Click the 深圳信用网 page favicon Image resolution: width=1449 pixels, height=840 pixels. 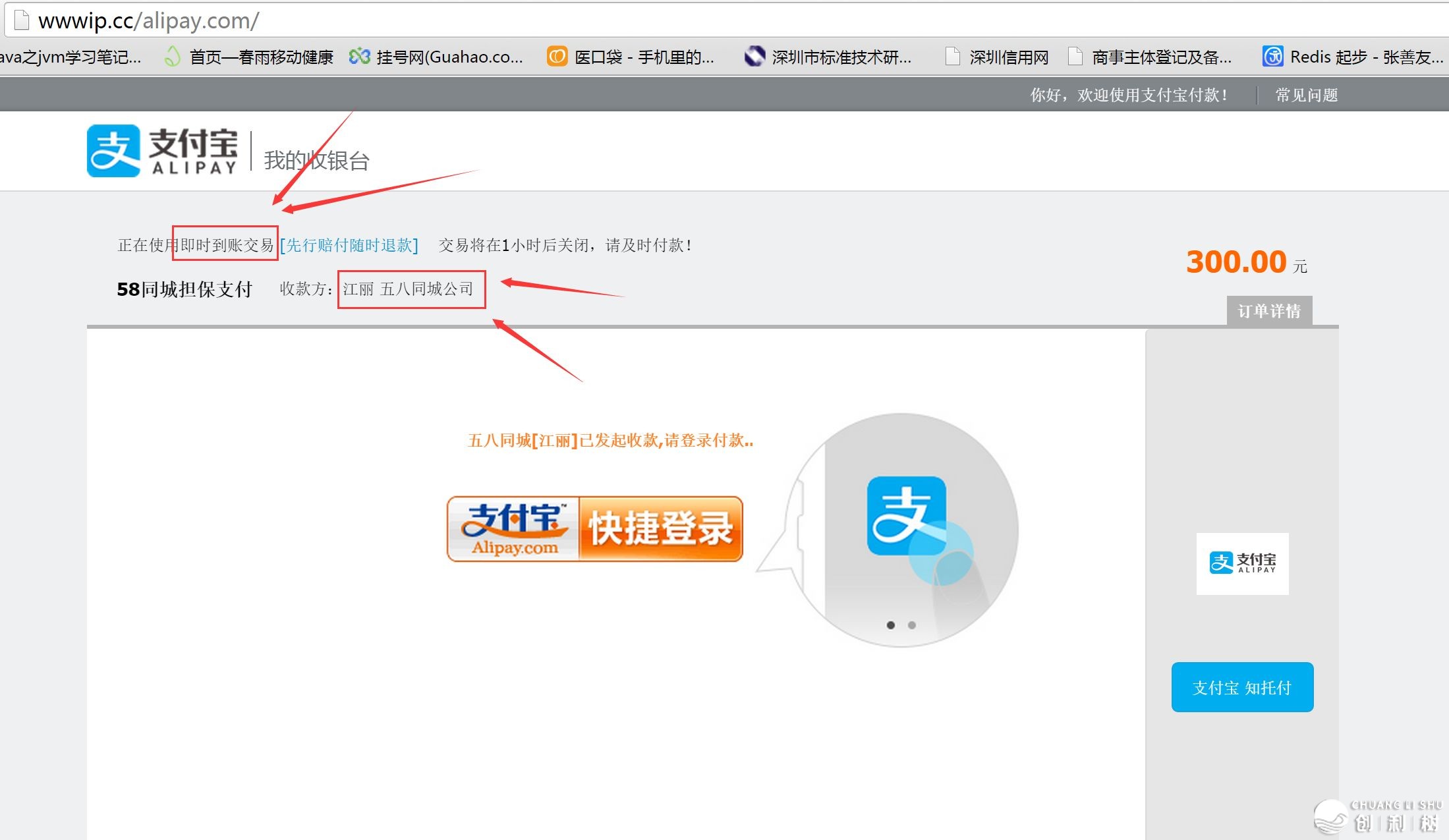(952, 57)
